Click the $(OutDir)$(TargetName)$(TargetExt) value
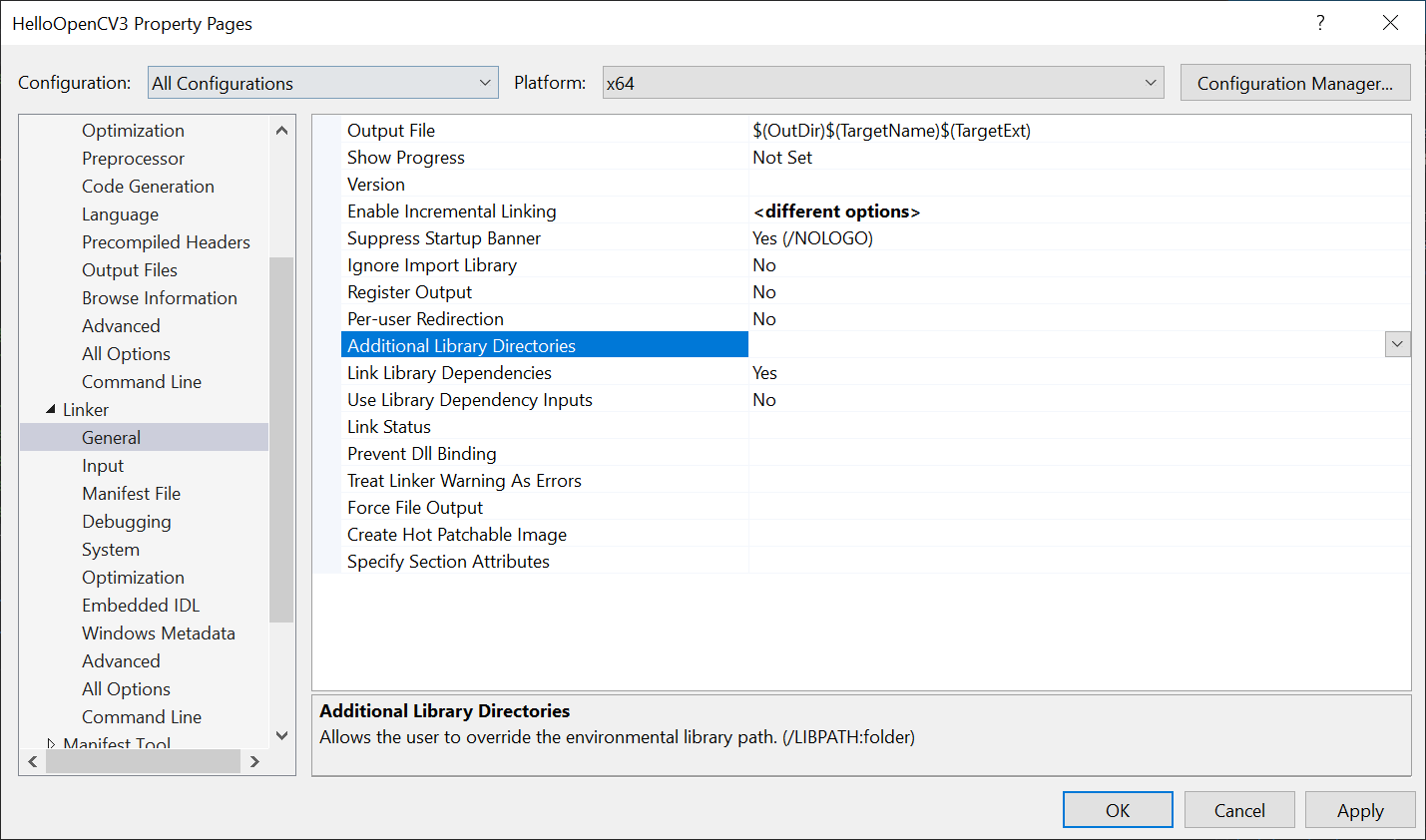This screenshot has width=1426, height=840. pyautogui.click(x=892, y=131)
